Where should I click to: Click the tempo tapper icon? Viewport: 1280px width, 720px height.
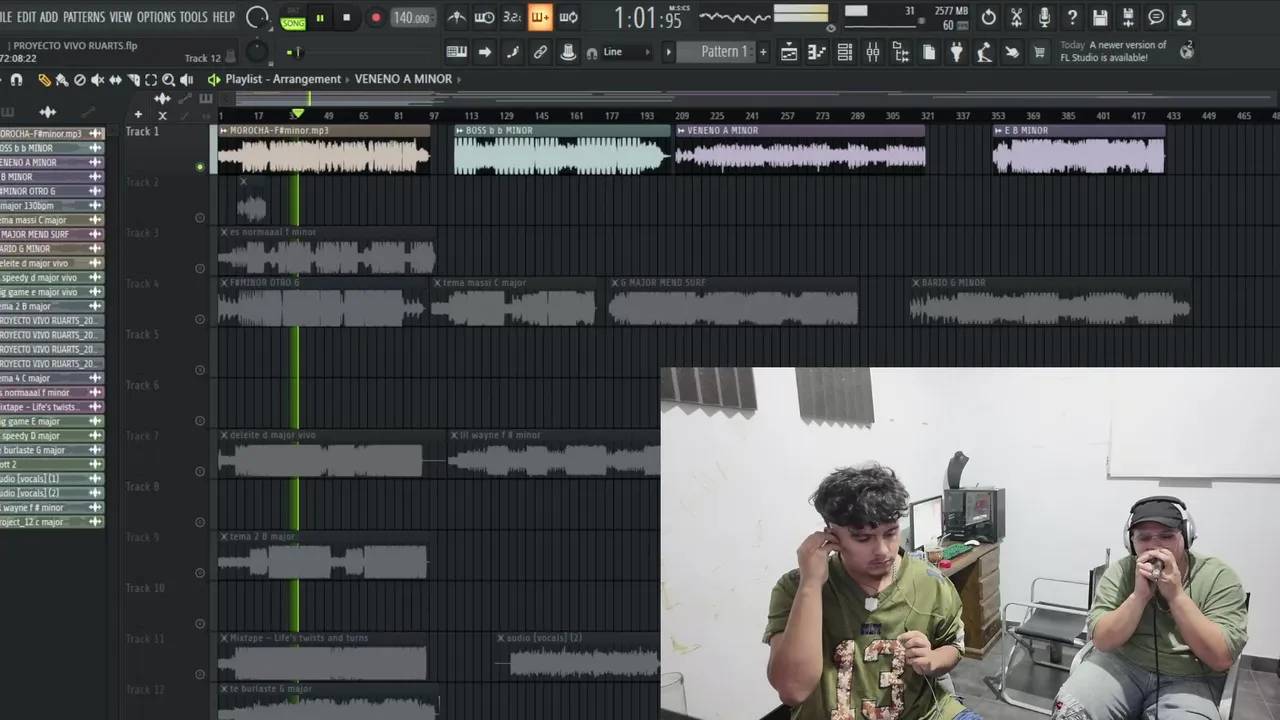(985, 52)
